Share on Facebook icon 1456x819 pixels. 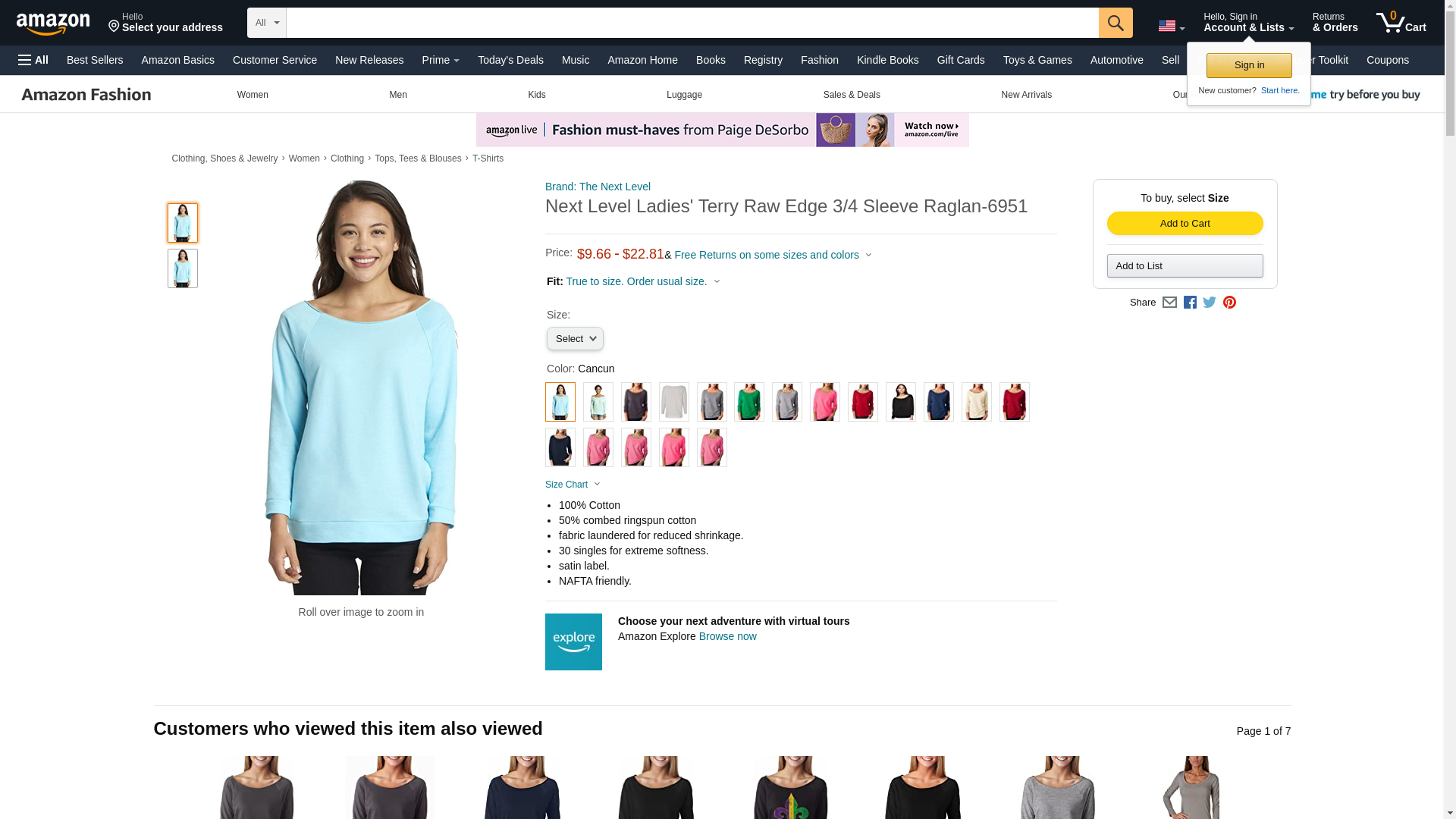coord(1190,303)
